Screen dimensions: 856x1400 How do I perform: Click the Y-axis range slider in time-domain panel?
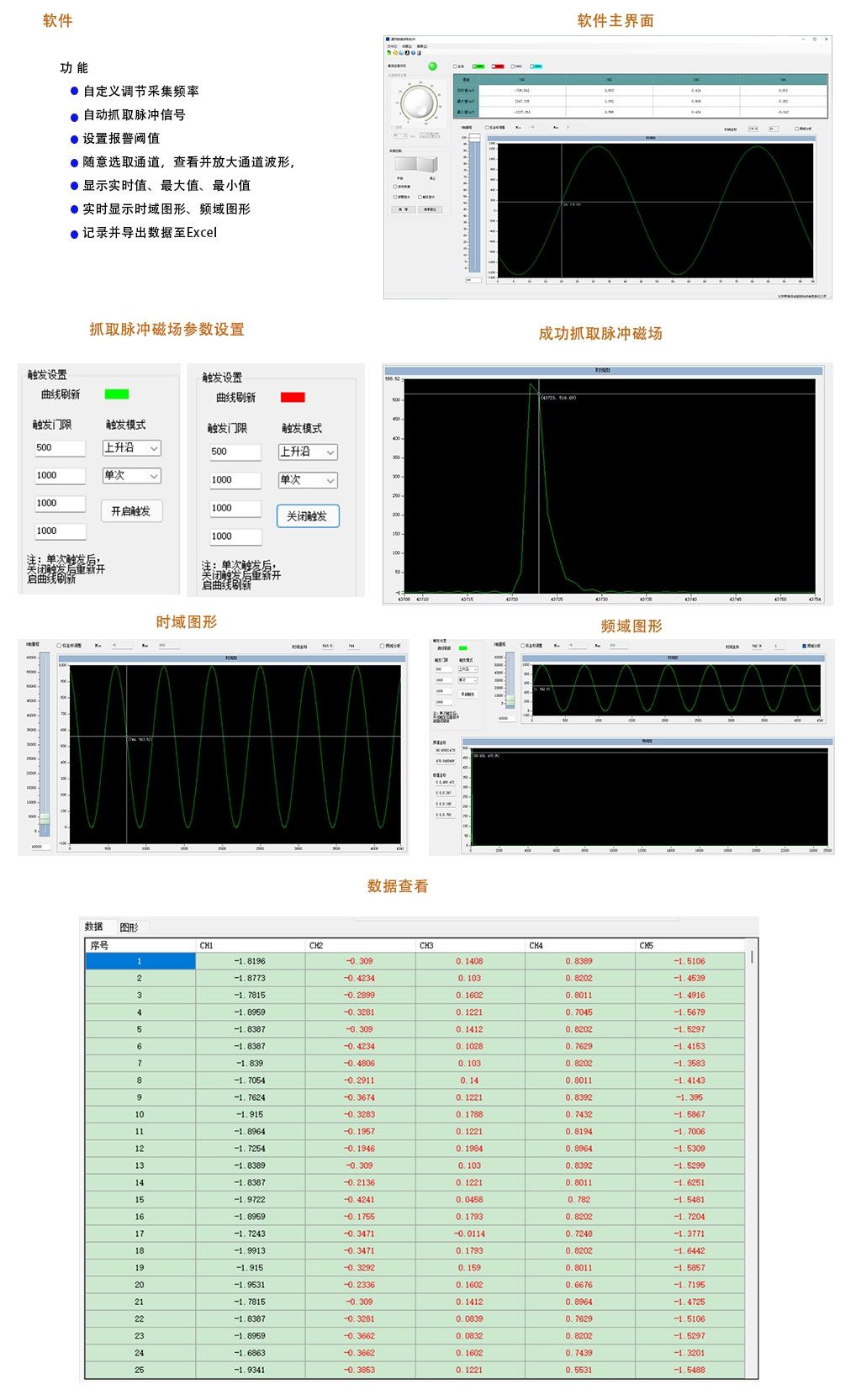click(x=44, y=818)
